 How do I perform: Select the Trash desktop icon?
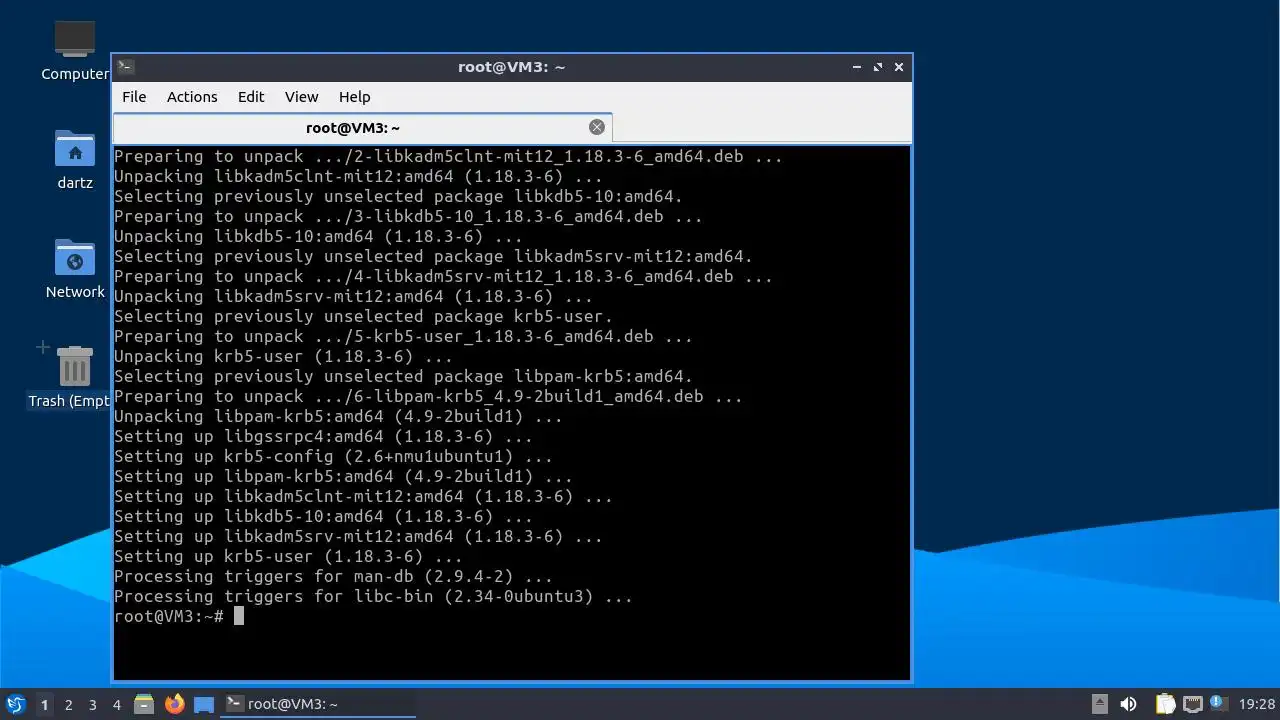point(70,376)
